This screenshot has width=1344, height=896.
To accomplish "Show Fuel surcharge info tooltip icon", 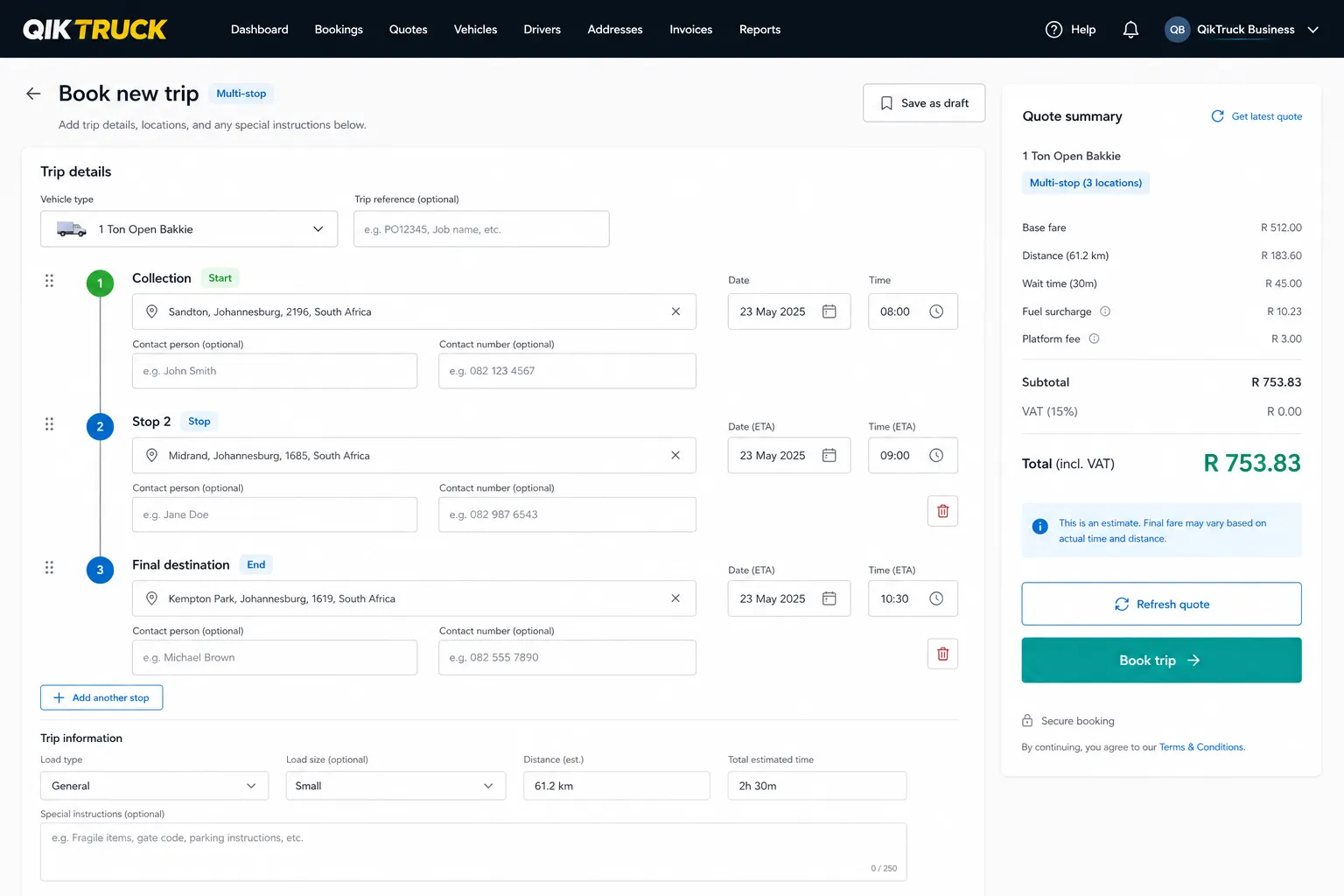I will pos(1105,311).
